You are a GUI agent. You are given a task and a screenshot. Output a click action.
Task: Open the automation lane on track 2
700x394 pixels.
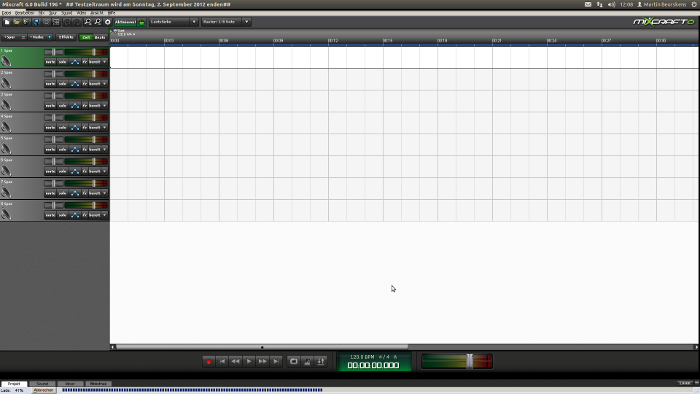75,84
